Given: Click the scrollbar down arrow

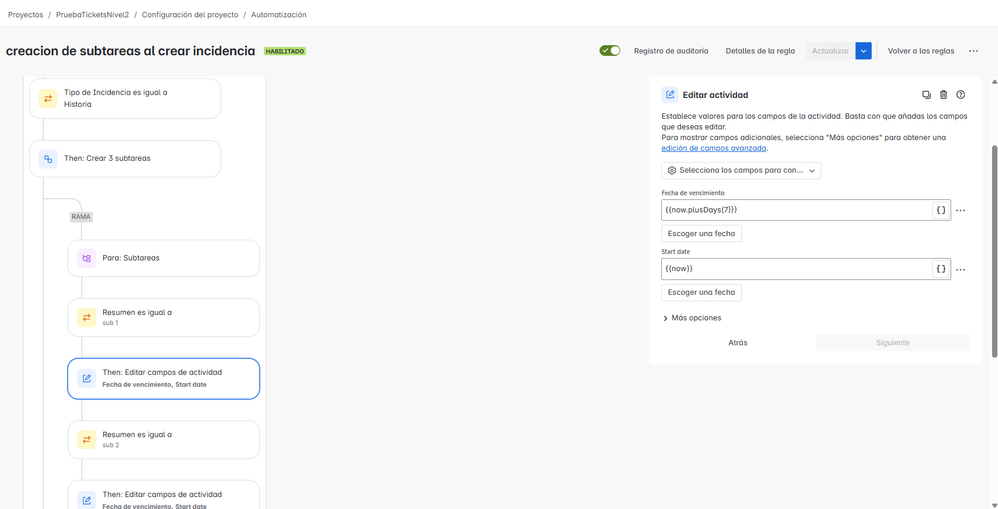Looking at the screenshot, I should (994, 504).
